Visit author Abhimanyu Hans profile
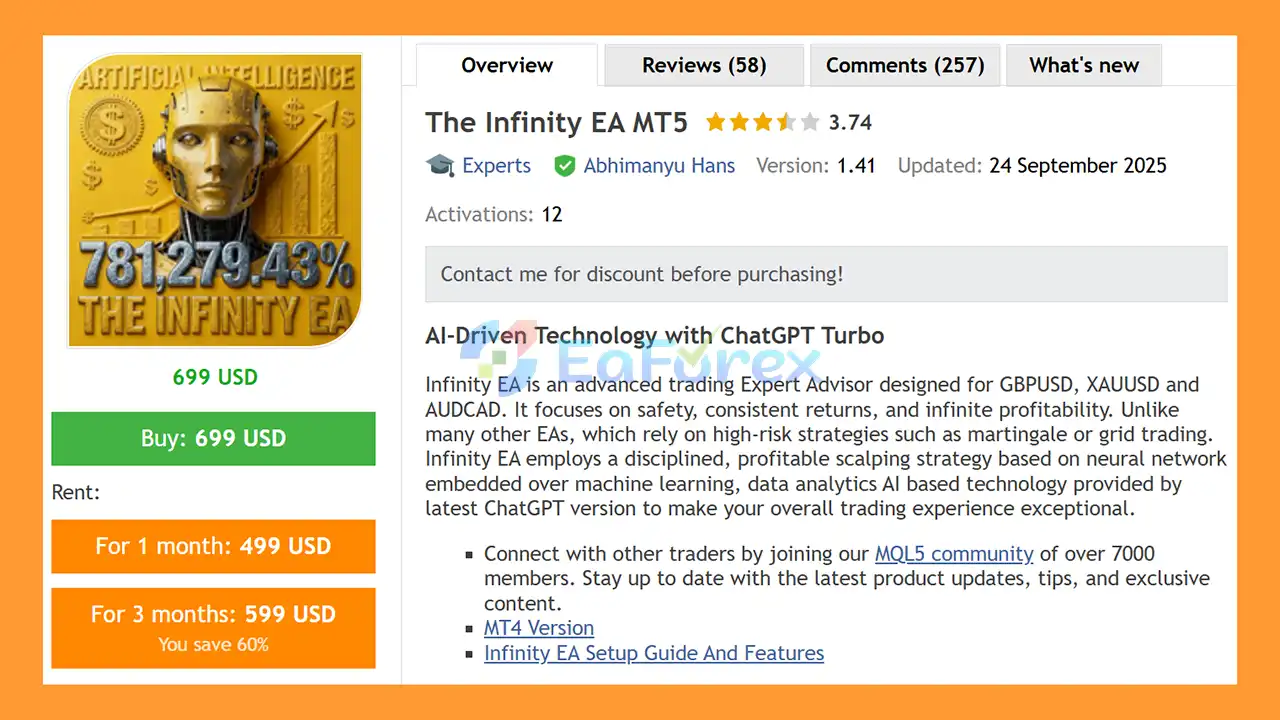 [659, 166]
